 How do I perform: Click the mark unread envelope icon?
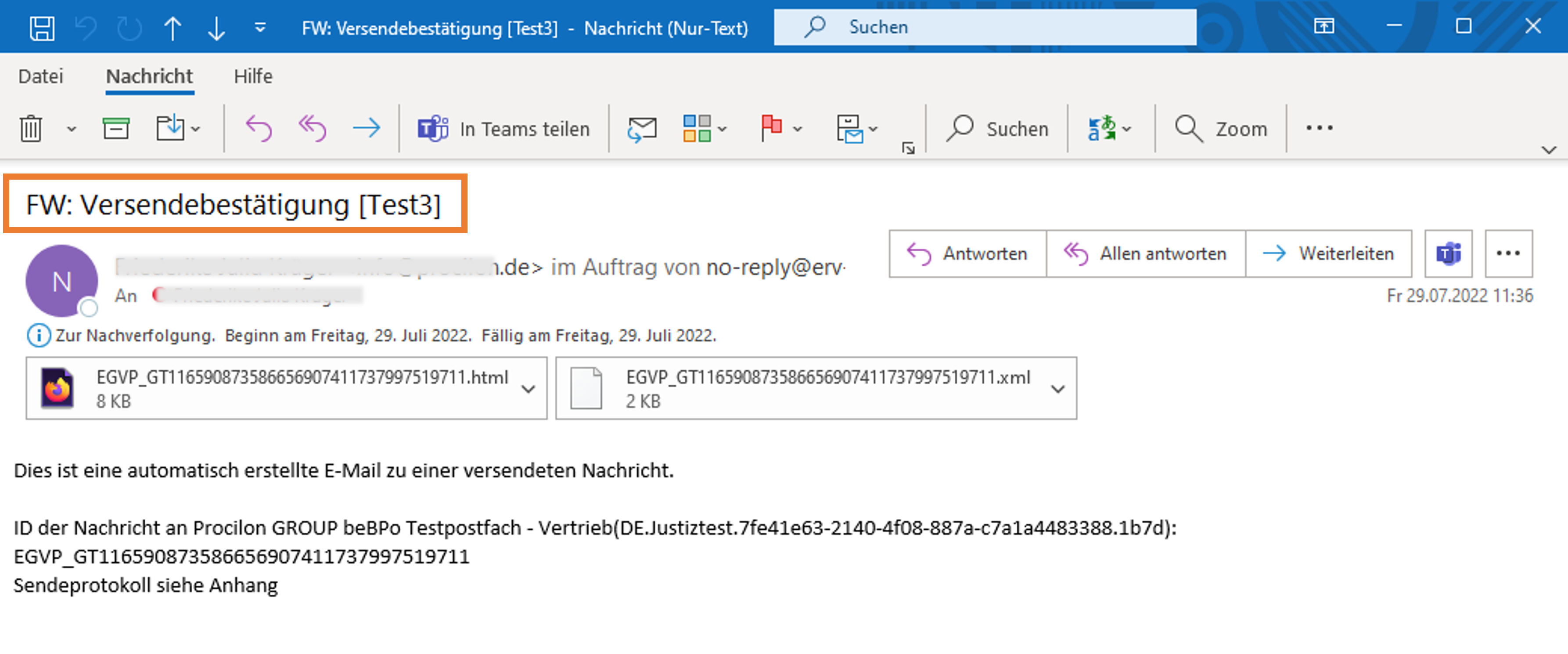(x=642, y=129)
